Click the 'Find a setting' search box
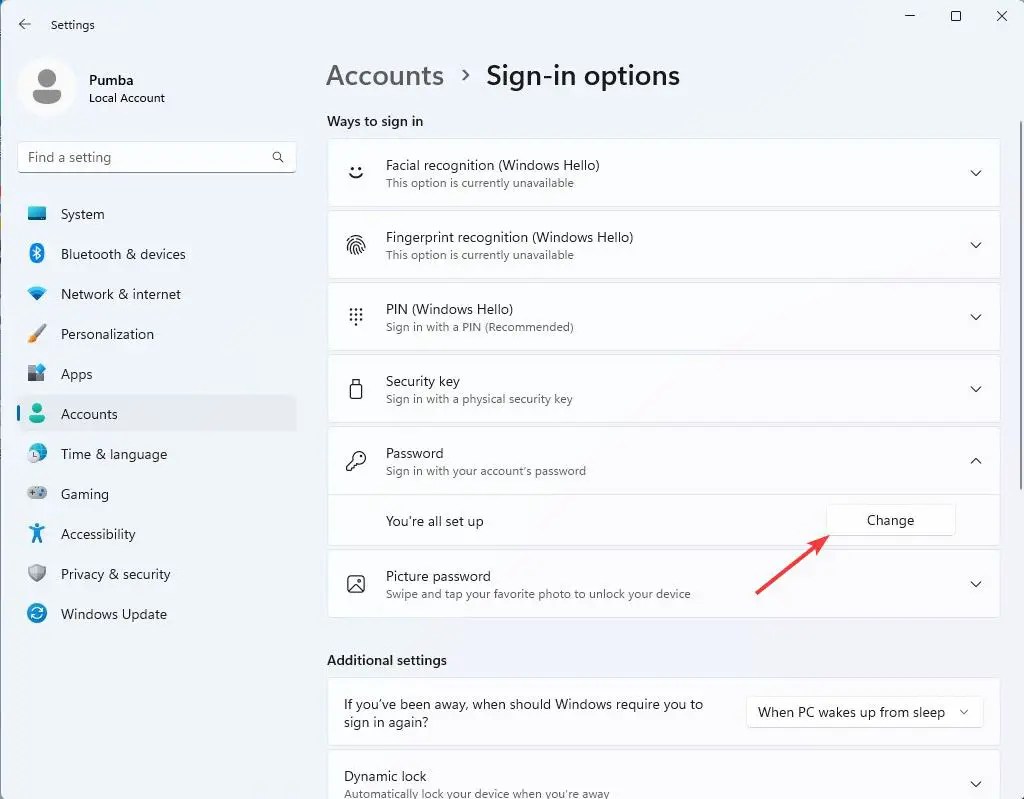Screen dimensions: 1024x799 pyautogui.click(x=145, y=157)
